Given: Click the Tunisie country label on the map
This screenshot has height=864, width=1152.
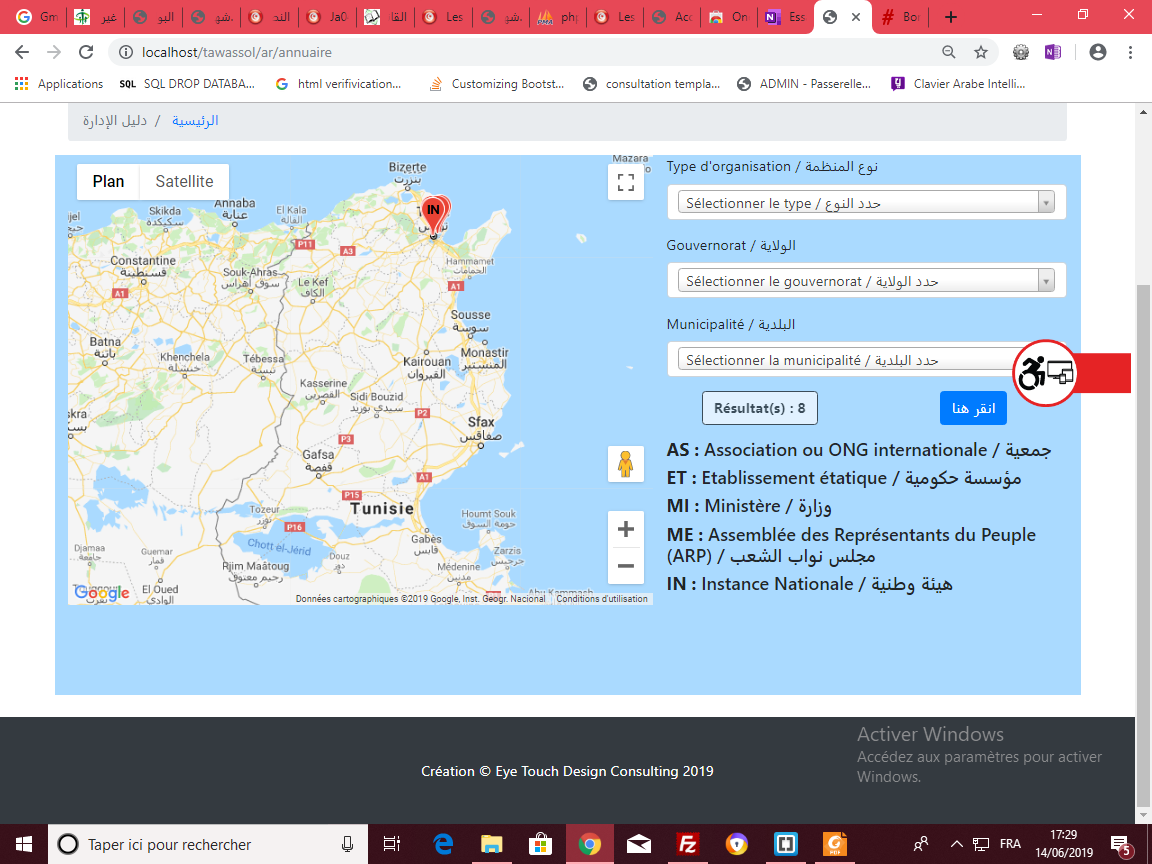Looking at the screenshot, I should click(382, 508).
